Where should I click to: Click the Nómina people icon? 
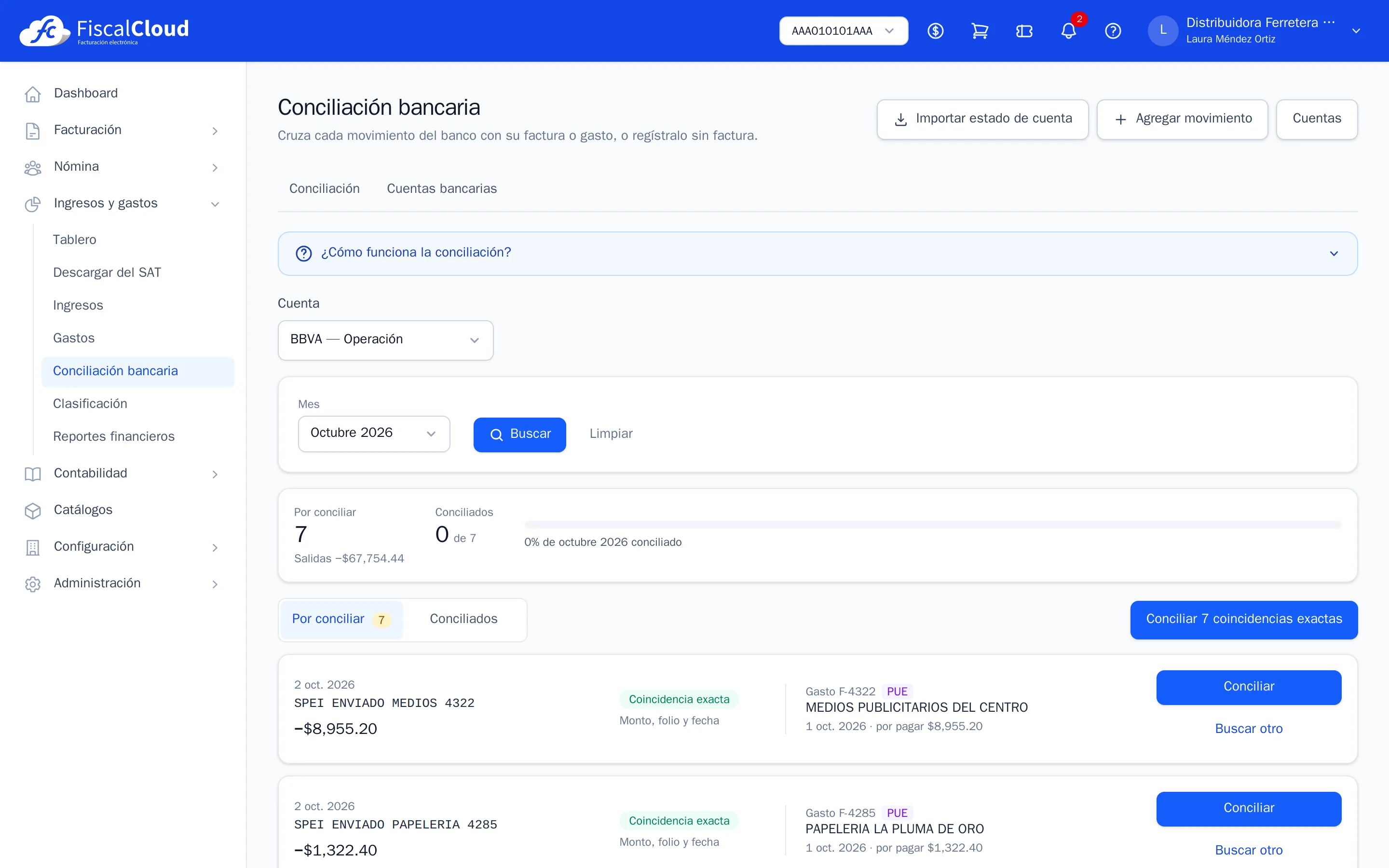pos(33,167)
